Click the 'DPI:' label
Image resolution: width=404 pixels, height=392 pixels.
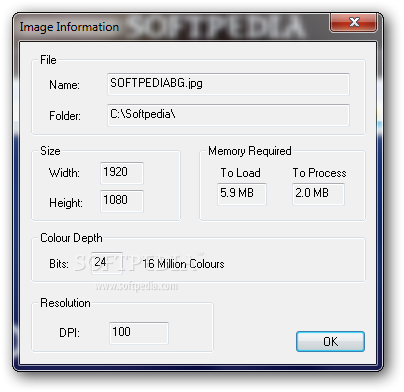click(69, 333)
